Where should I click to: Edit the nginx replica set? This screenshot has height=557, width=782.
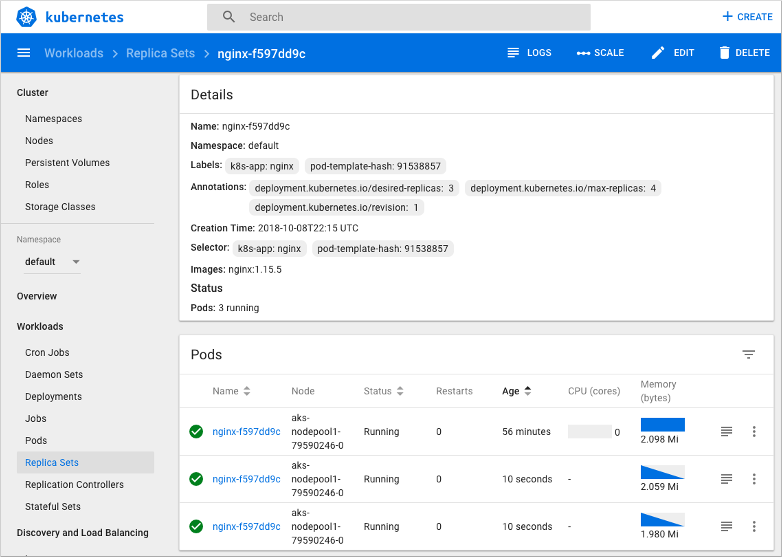click(672, 53)
